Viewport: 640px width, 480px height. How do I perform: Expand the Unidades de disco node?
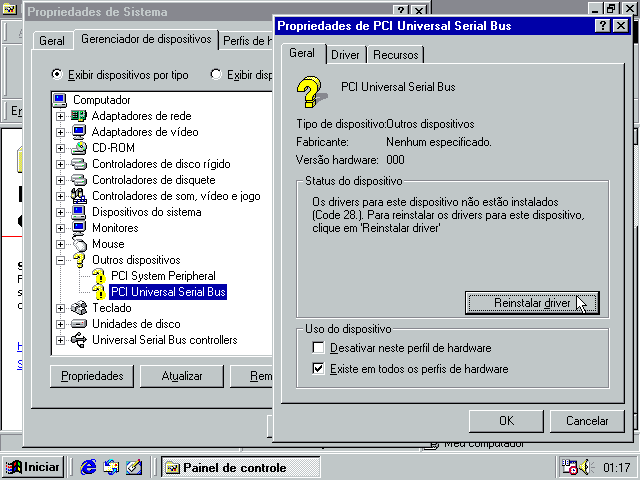tap(60, 324)
